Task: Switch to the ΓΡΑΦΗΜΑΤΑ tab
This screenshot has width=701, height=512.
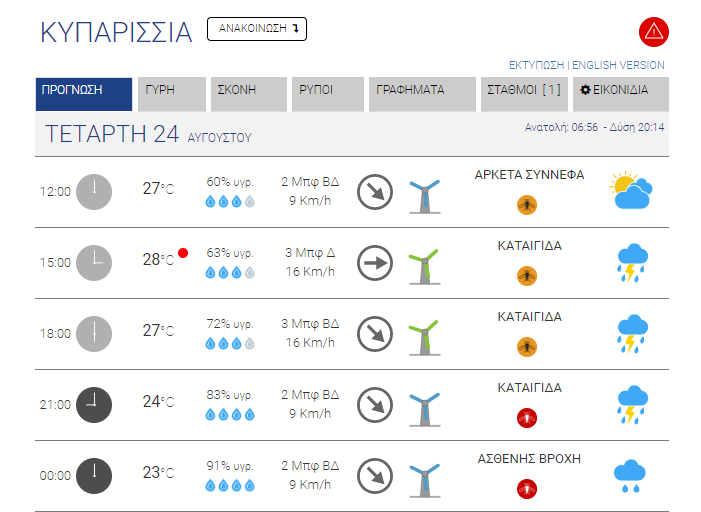Action: (x=422, y=94)
